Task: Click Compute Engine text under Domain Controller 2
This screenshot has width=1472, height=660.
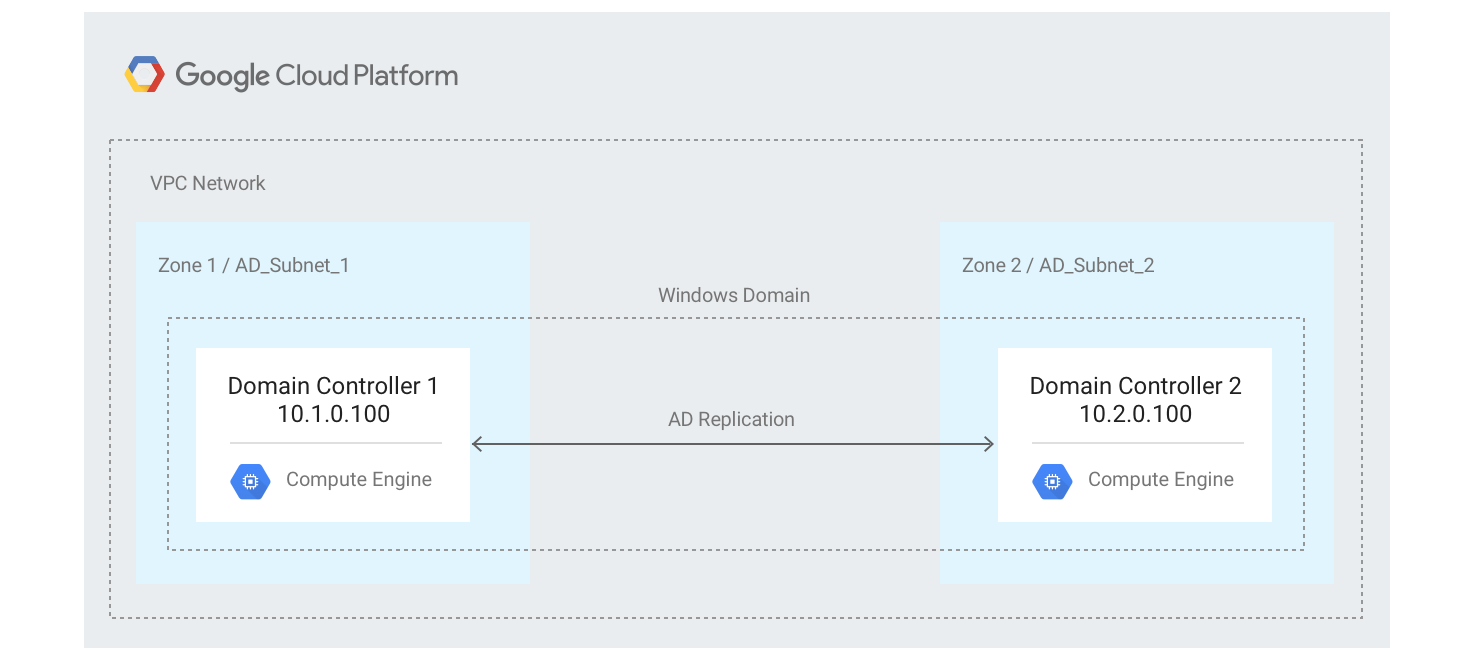Action: (x=1161, y=480)
